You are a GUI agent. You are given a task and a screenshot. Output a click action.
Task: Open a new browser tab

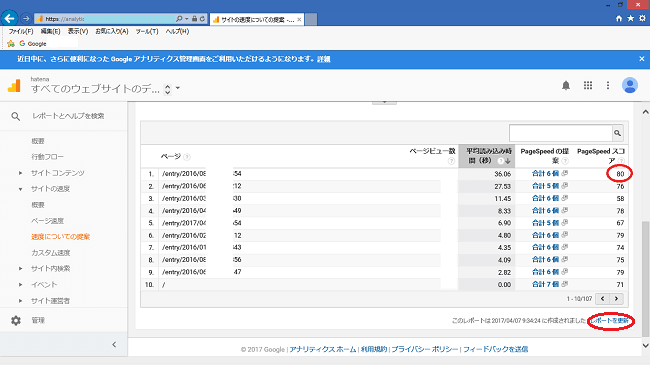[311, 19]
